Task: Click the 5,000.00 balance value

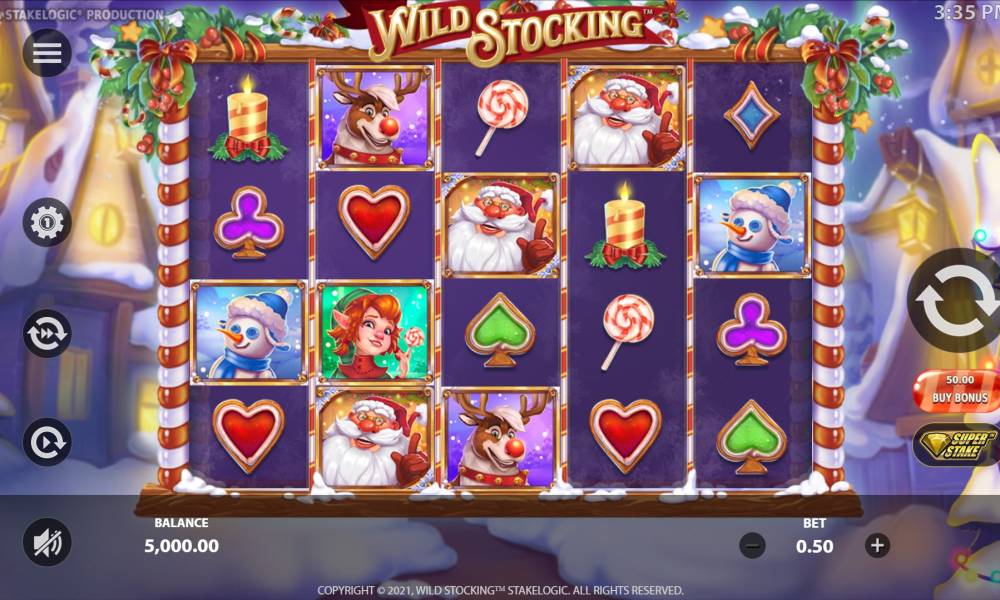Action: (x=181, y=546)
